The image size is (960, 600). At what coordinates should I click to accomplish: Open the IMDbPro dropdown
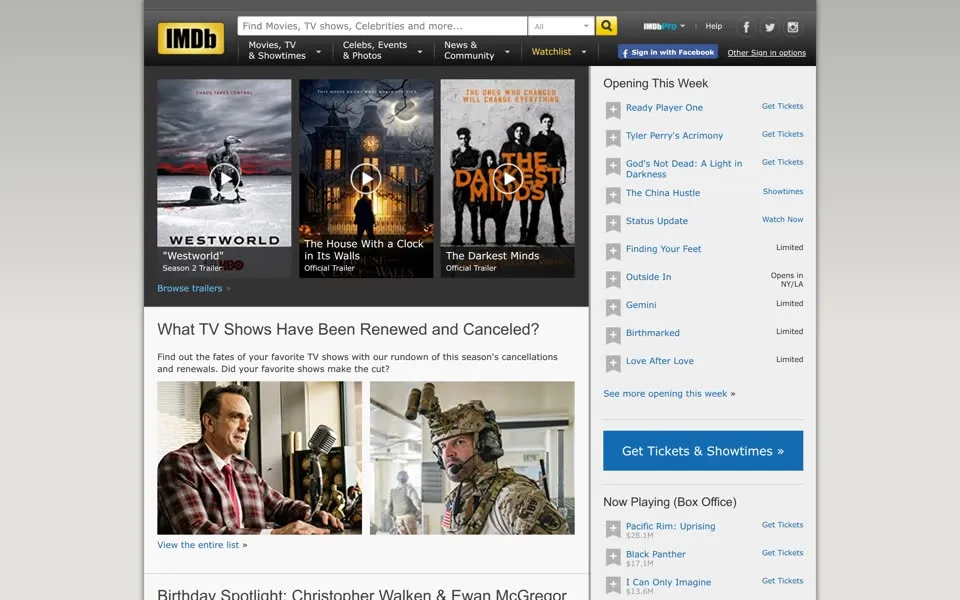[664, 26]
